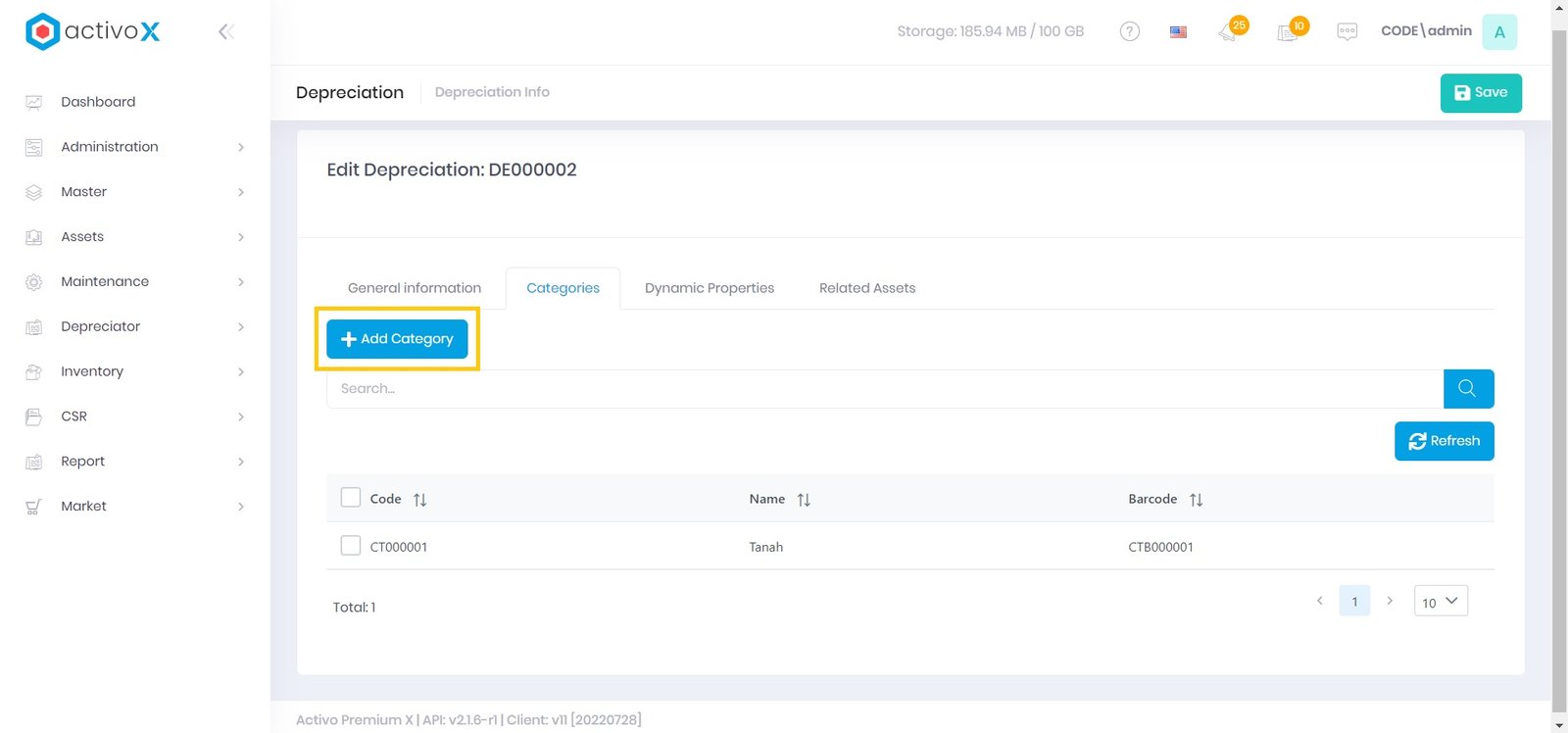Open the Related Assets tab
This screenshot has width=1568, height=733.
866,288
